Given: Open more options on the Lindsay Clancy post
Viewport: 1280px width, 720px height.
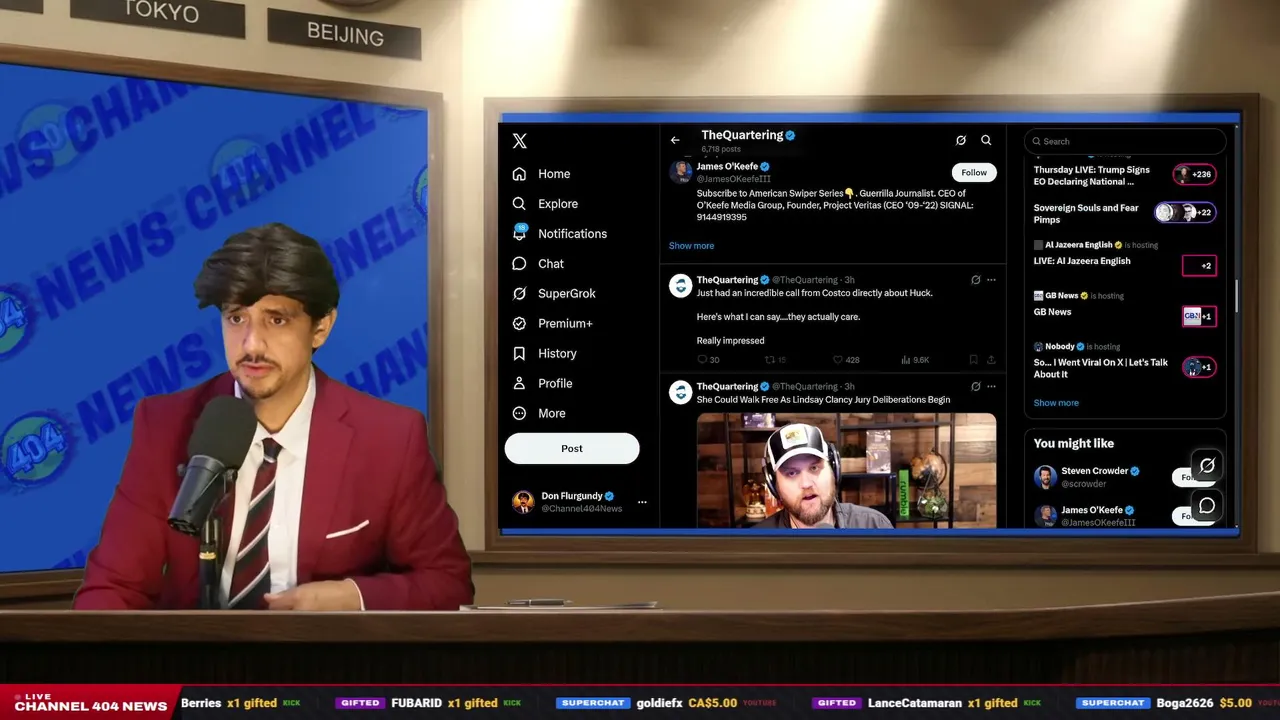Looking at the screenshot, I should [x=991, y=386].
